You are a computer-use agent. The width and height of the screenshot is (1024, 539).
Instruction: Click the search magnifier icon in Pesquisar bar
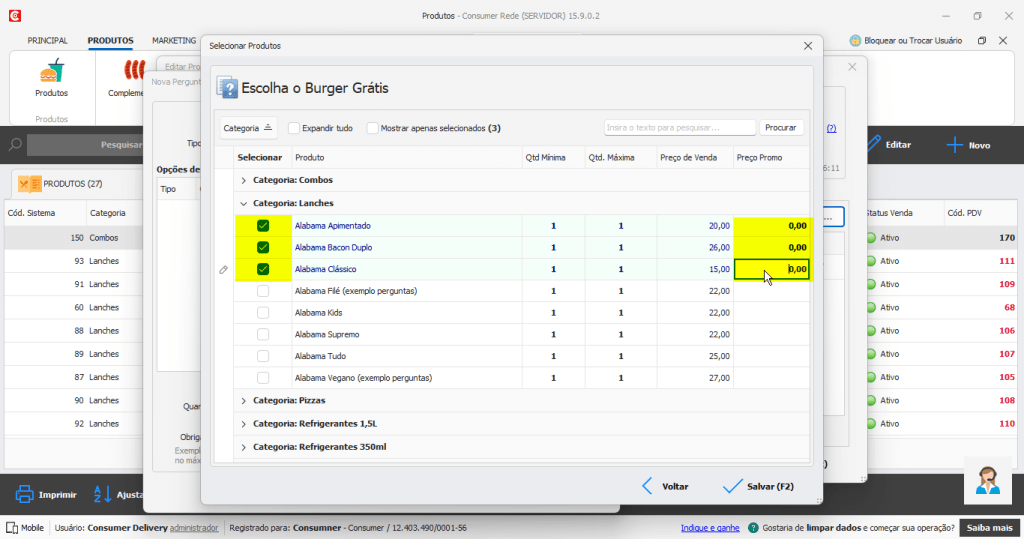[x=15, y=144]
